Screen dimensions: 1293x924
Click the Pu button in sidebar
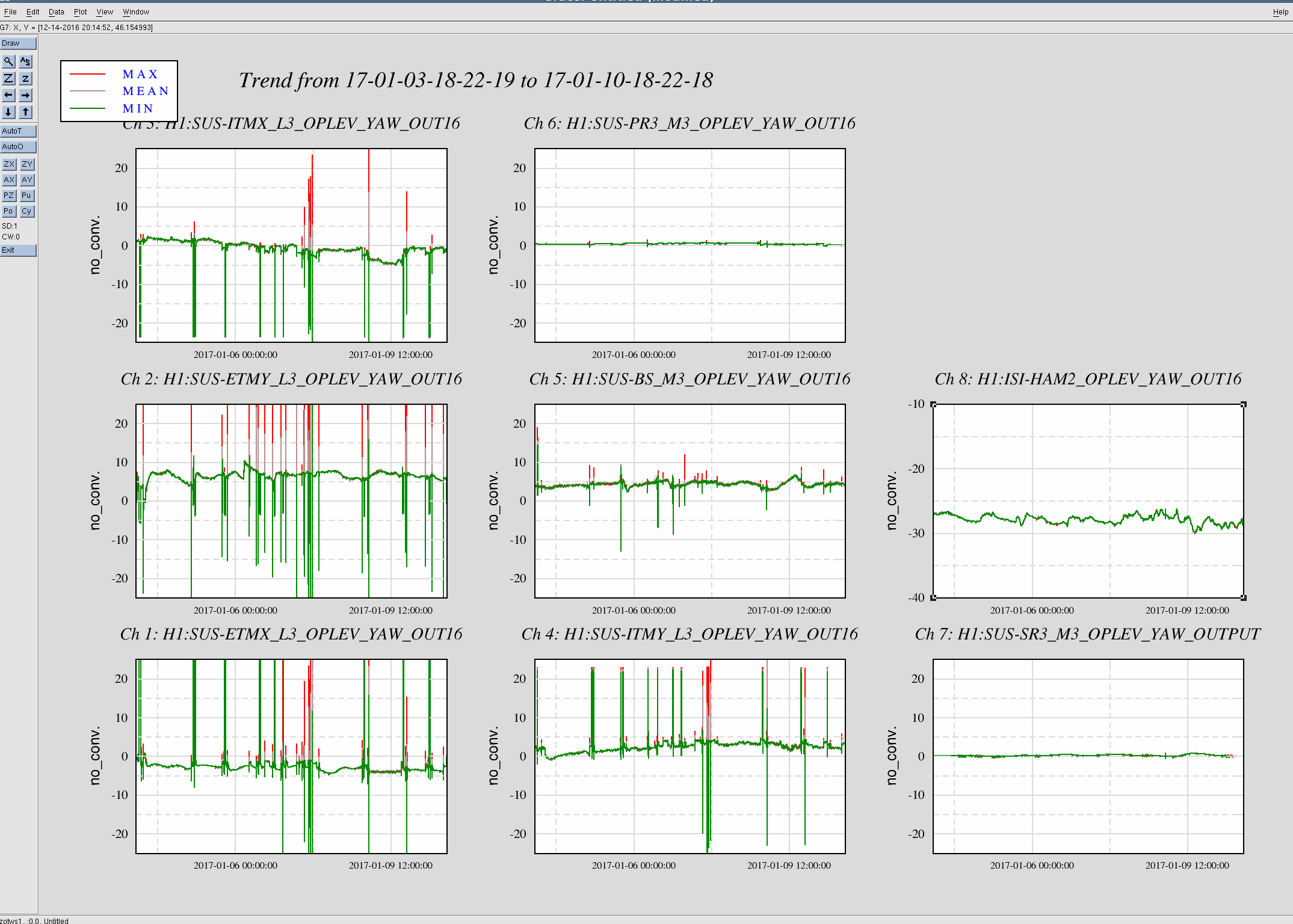click(x=26, y=196)
